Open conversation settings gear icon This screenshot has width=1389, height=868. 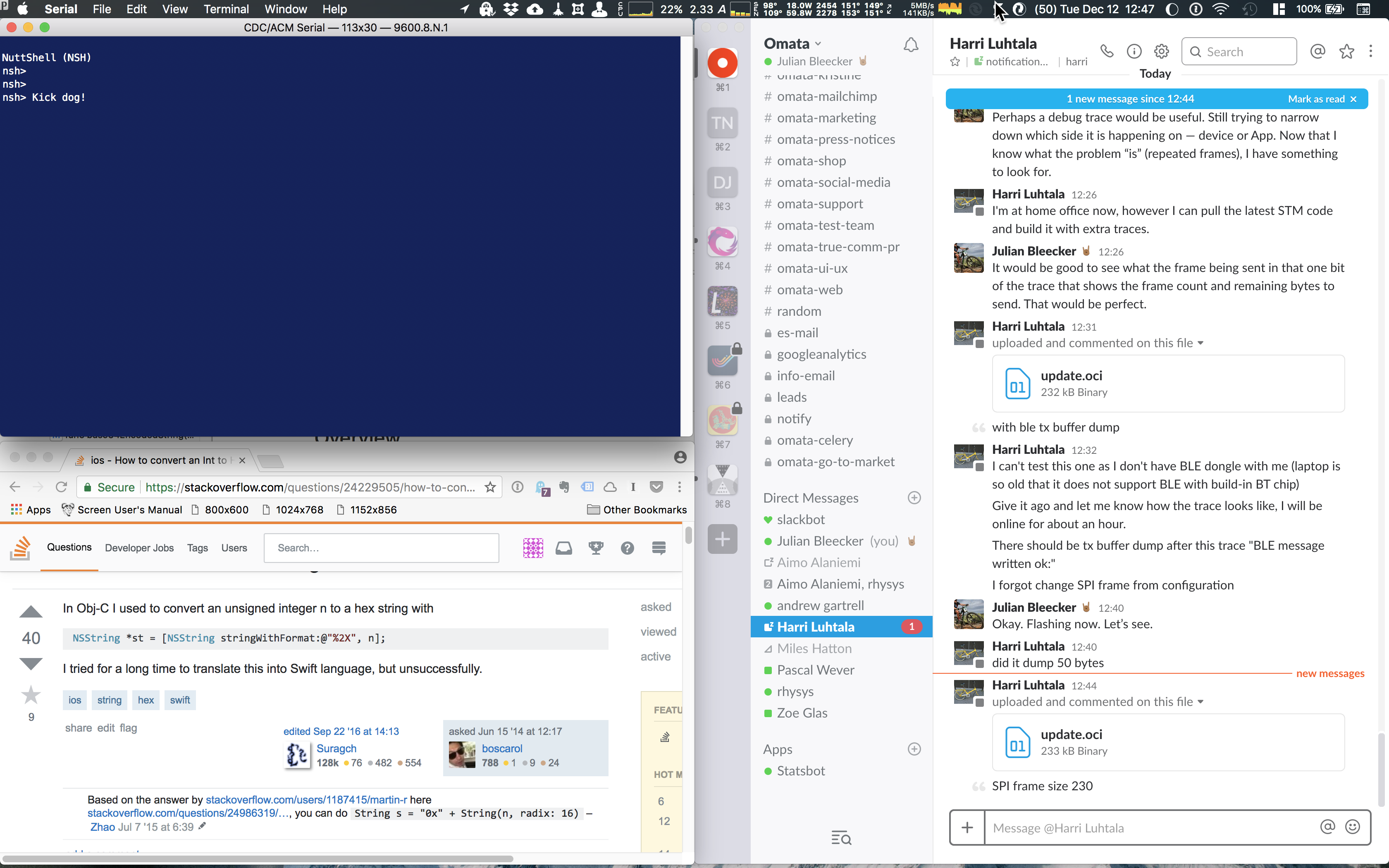tap(1161, 51)
